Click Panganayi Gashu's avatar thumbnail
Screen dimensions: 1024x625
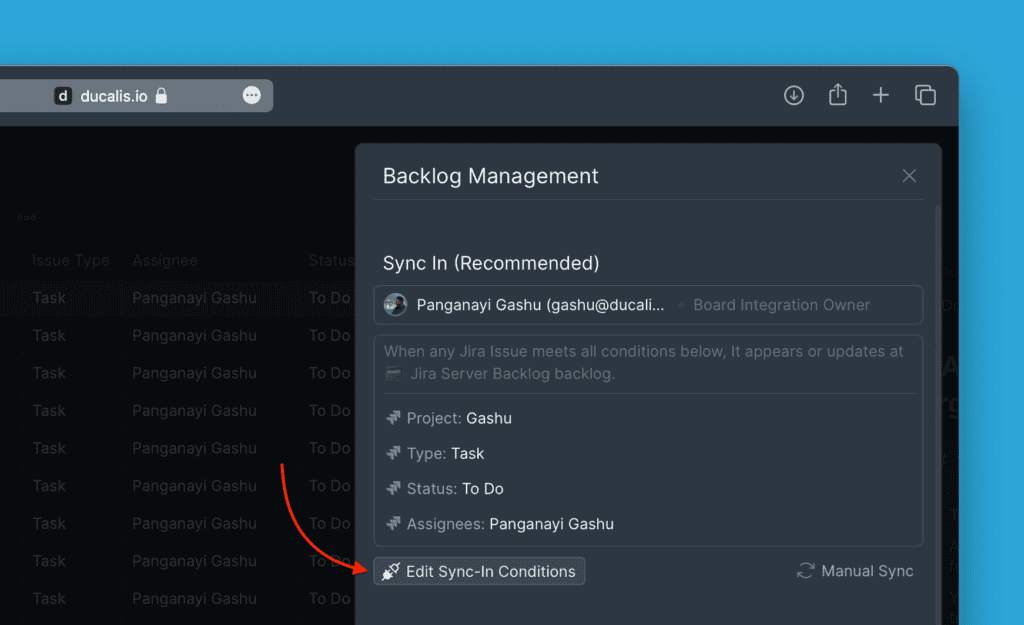click(395, 305)
